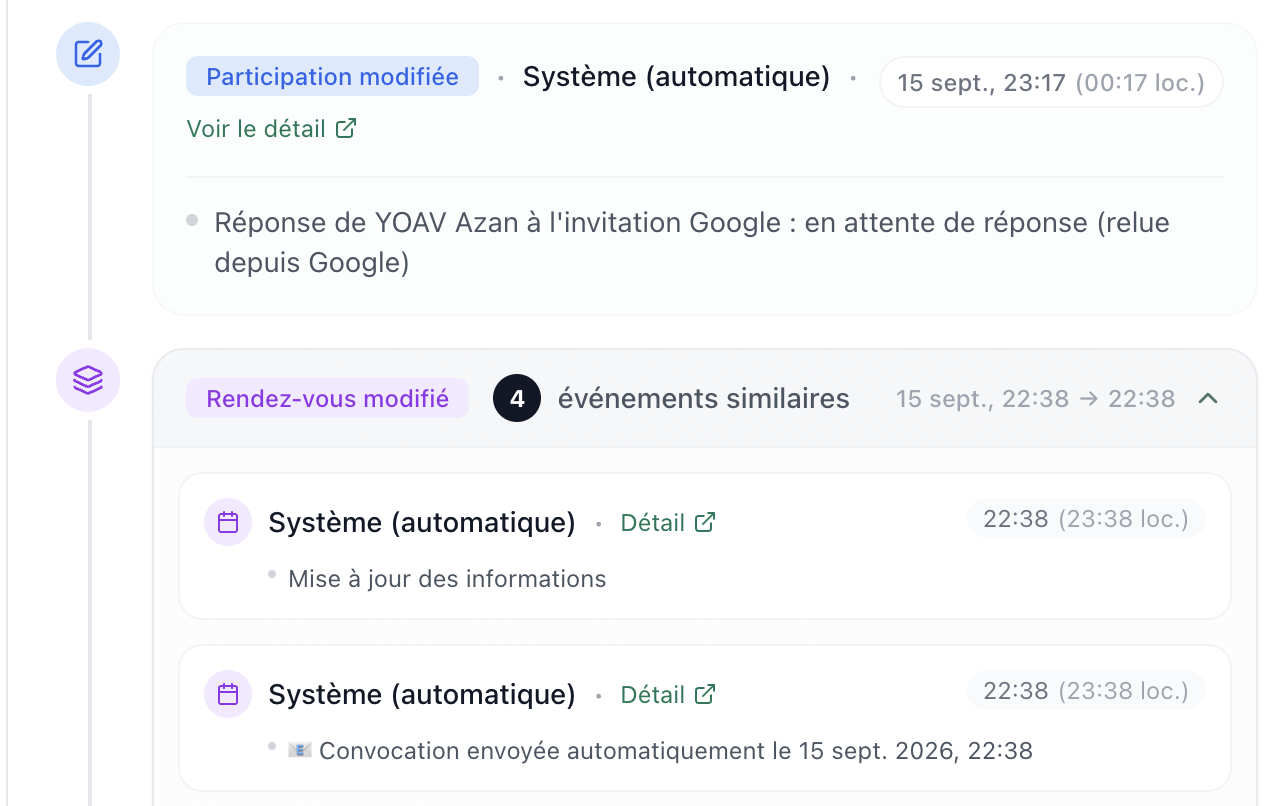Click the 'Mise à jour des informations' text
This screenshot has width=1276, height=806.
[x=447, y=579]
